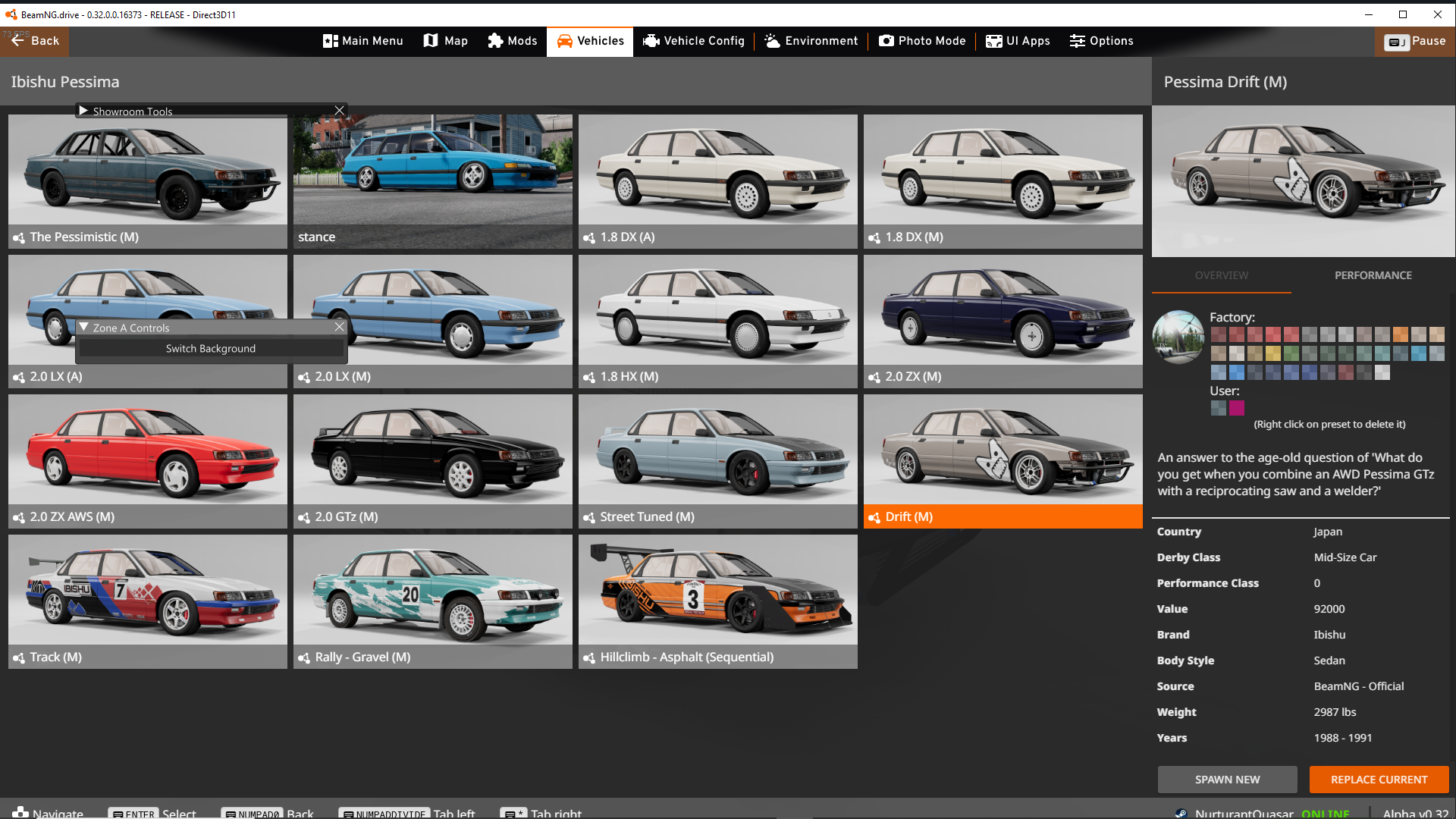Open the Main Menu icon

[x=362, y=41]
